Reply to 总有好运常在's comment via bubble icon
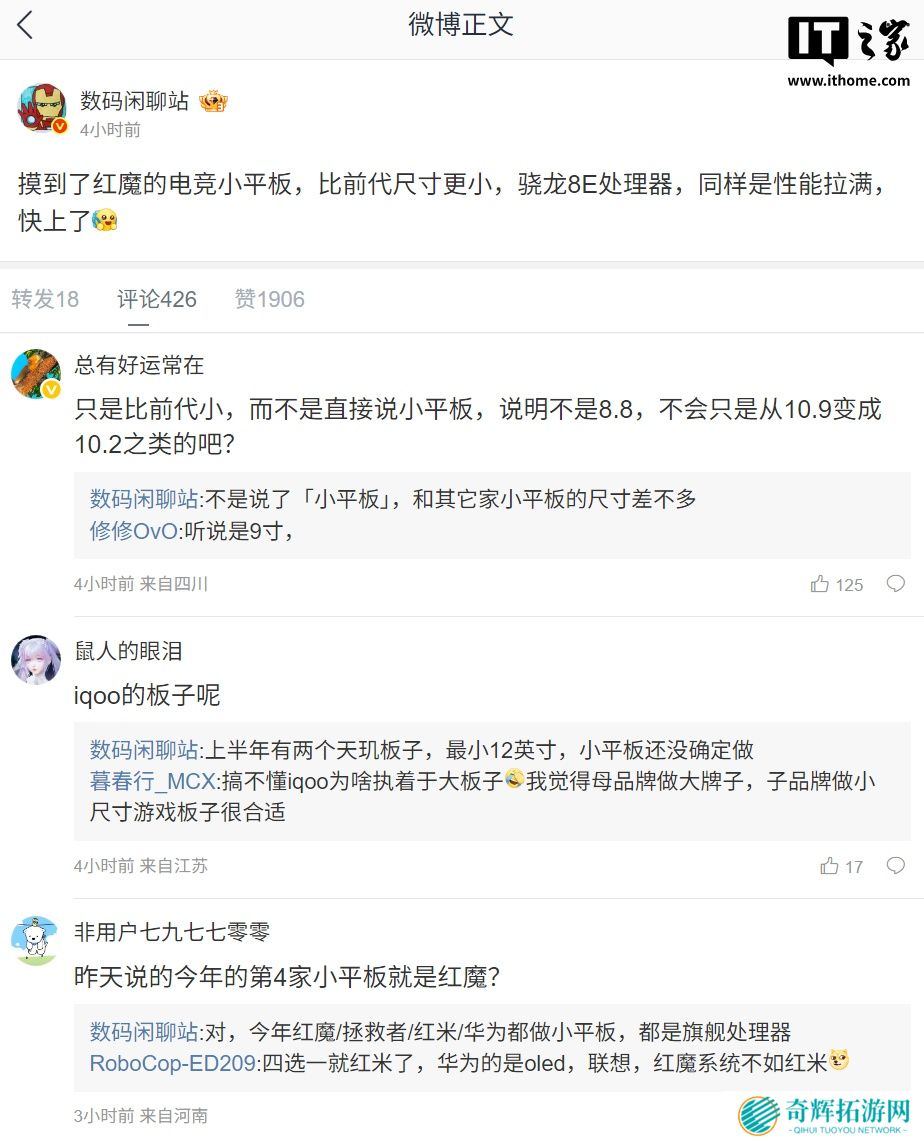The height and width of the screenshot is (1141, 924). pos(896,583)
